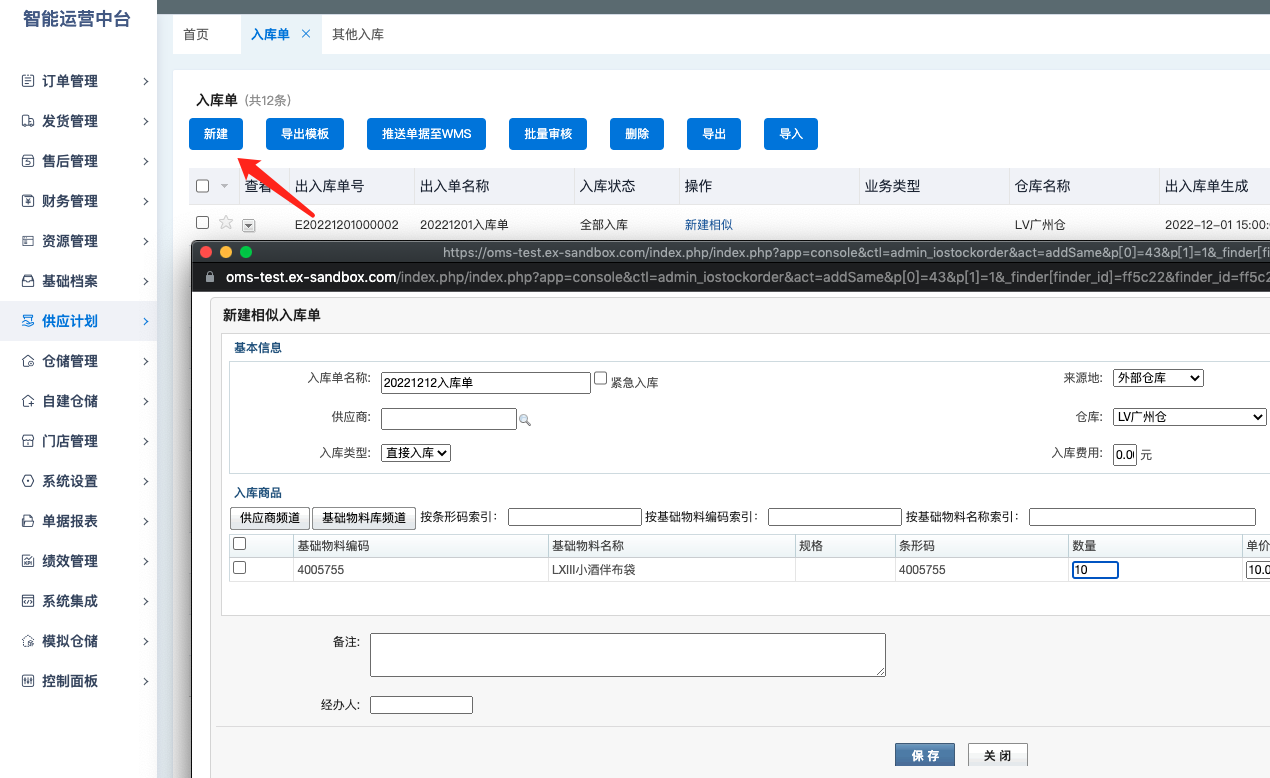
Task: Click the 推送单据至WMS button
Action: click(x=427, y=134)
